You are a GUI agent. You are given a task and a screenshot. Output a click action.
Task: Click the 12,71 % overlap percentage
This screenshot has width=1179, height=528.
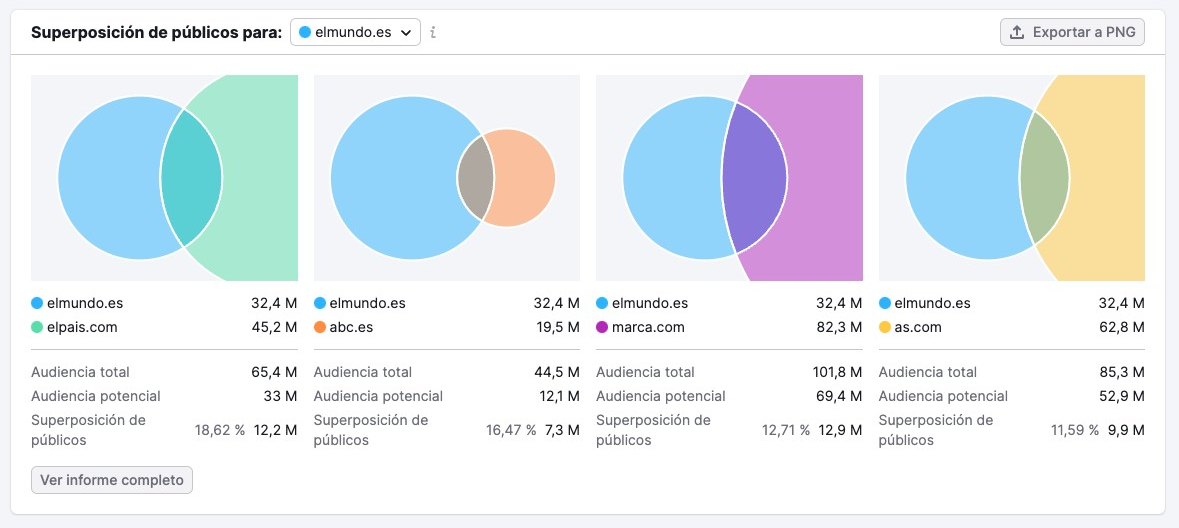point(784,430)
